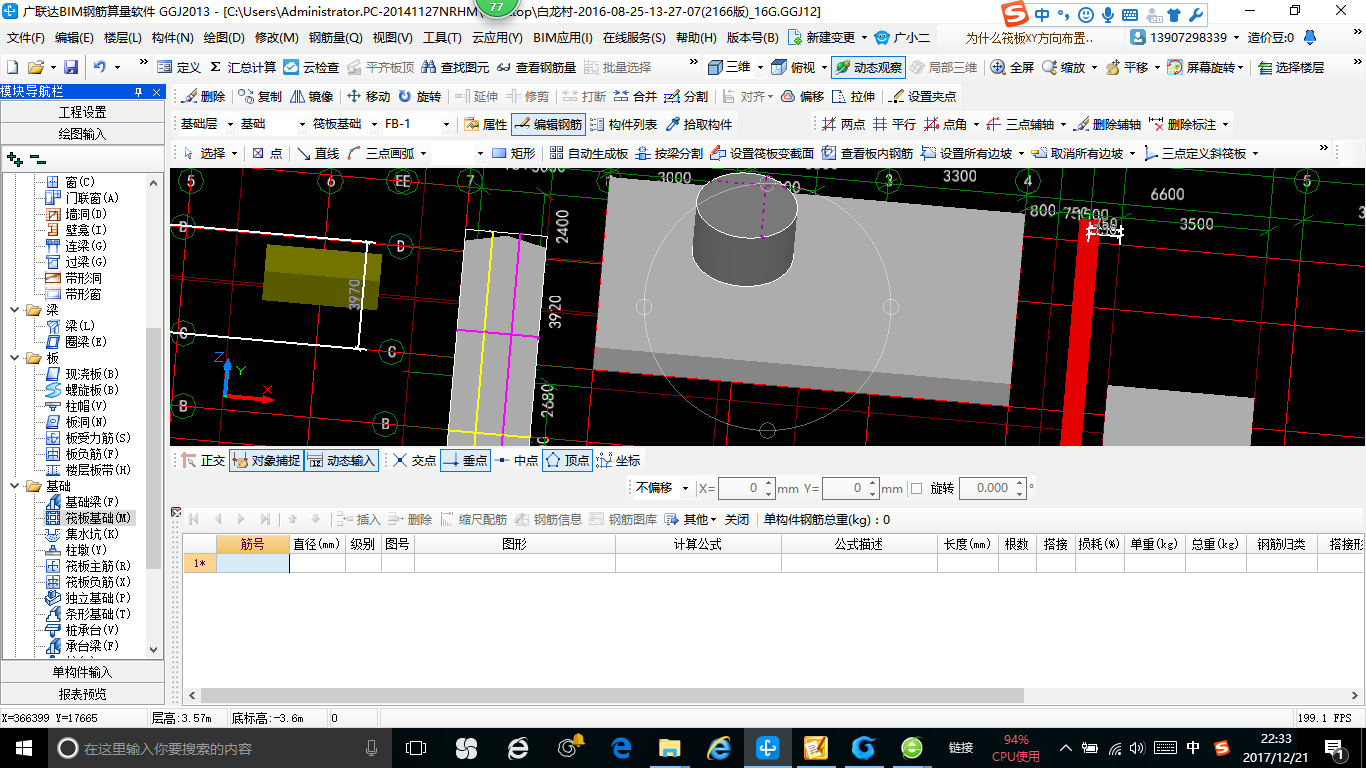
Task: Open the 构件(N) menu
Action: [172, 38]
